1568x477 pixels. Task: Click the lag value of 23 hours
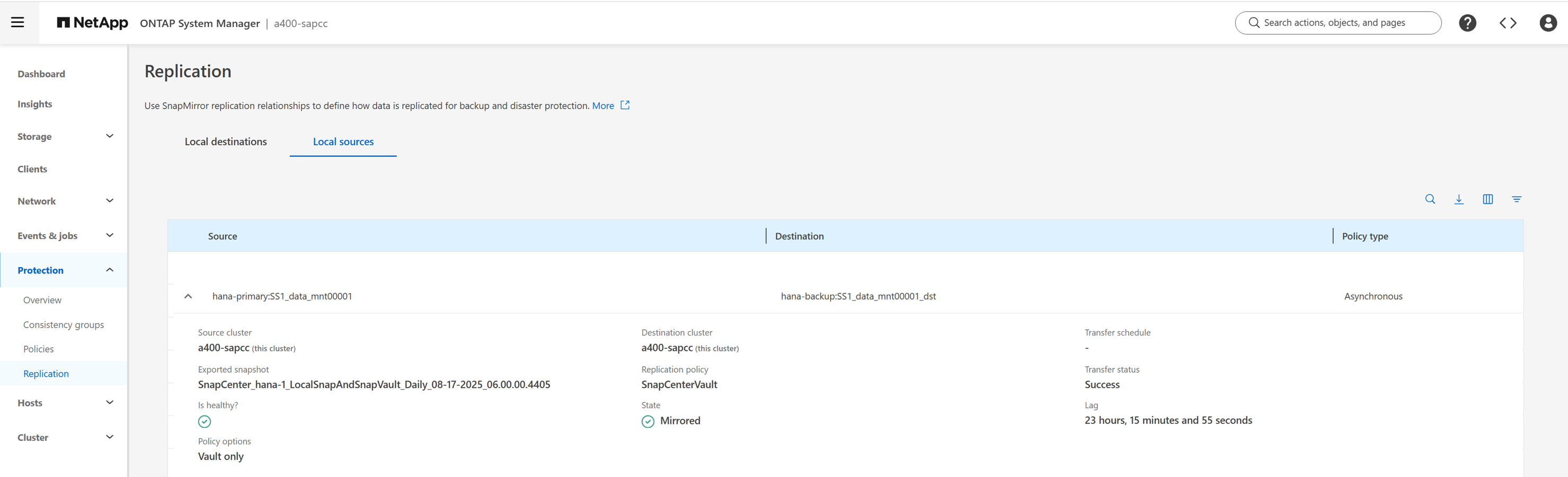tap(1168, 420)
